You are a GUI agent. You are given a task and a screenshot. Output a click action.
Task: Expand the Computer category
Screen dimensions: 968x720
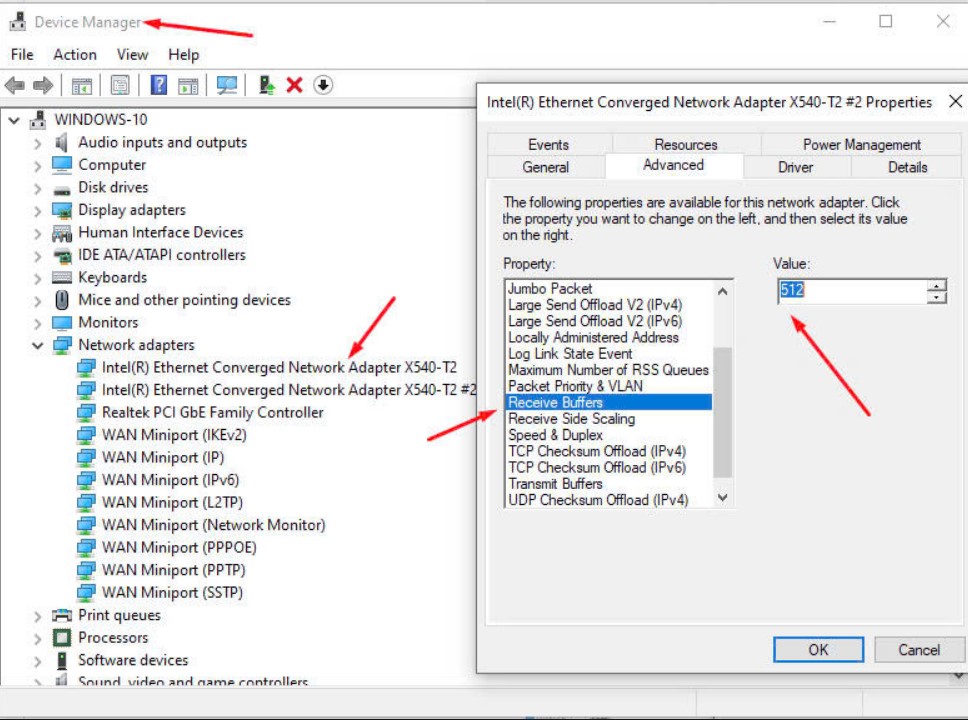click(38, 166)
